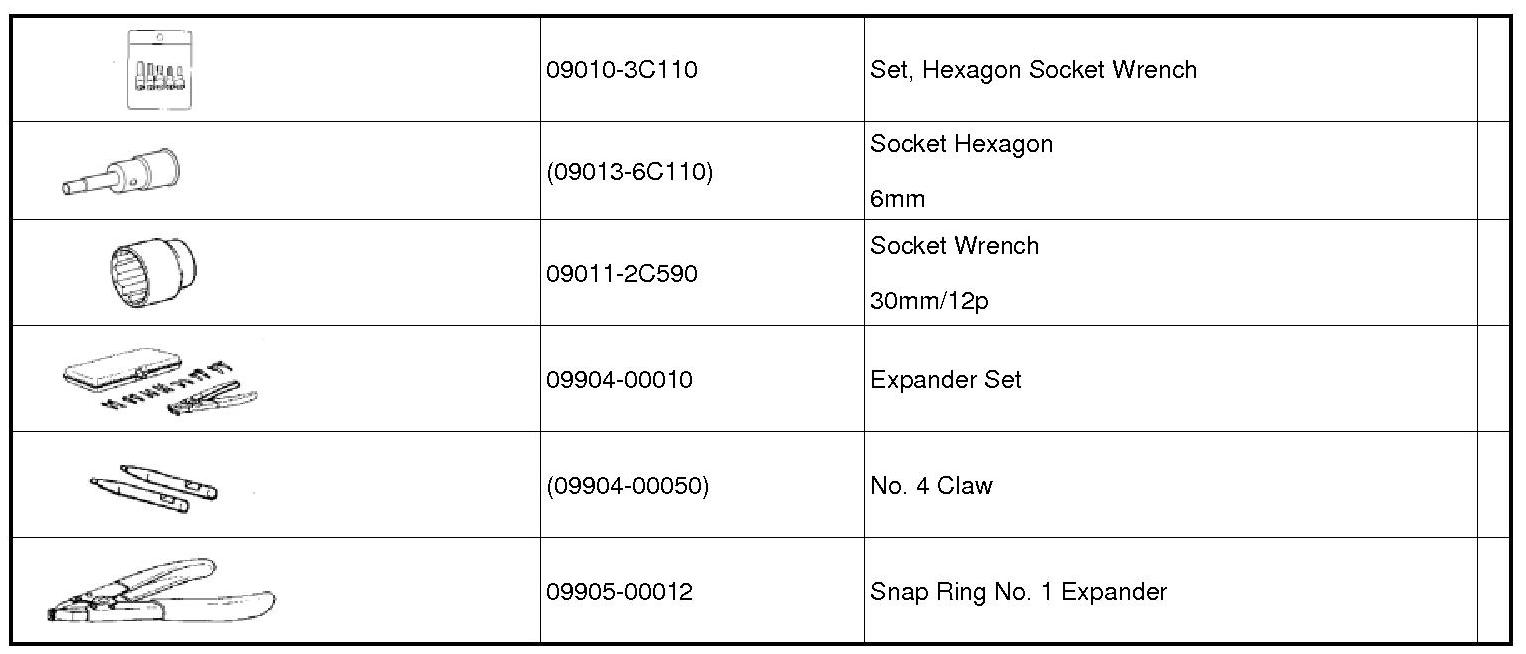1526x654 pixels.
Task: Select the "Socket Hexagon" text
Action: [961, 144]
